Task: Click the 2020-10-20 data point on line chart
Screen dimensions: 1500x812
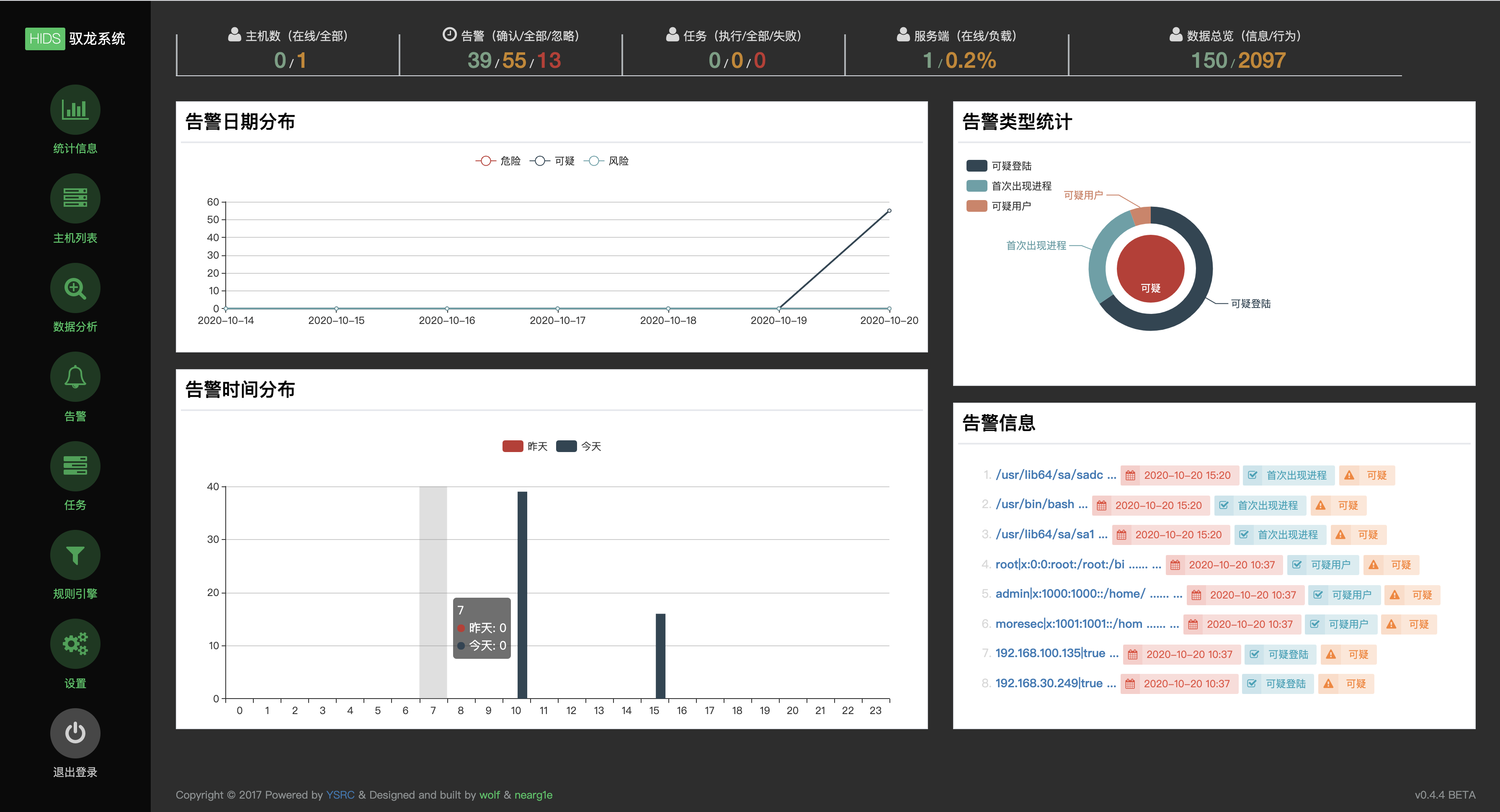Action: [889, 211]
